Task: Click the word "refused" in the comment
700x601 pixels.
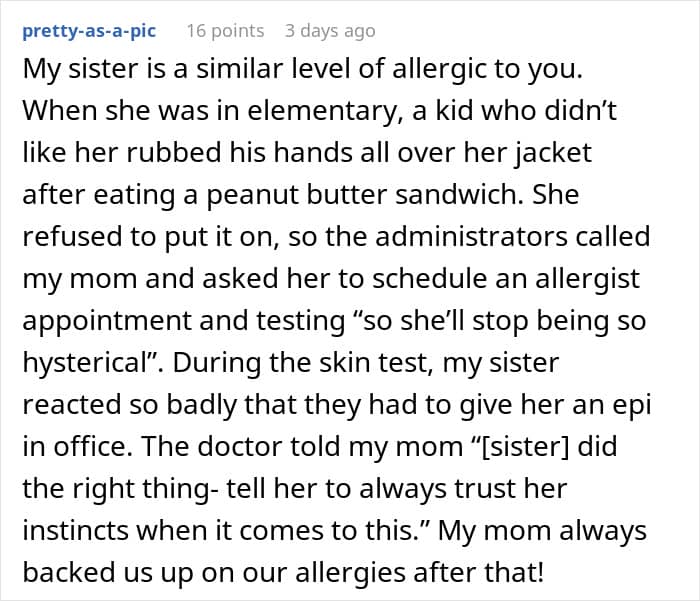Action: (72, 236)
